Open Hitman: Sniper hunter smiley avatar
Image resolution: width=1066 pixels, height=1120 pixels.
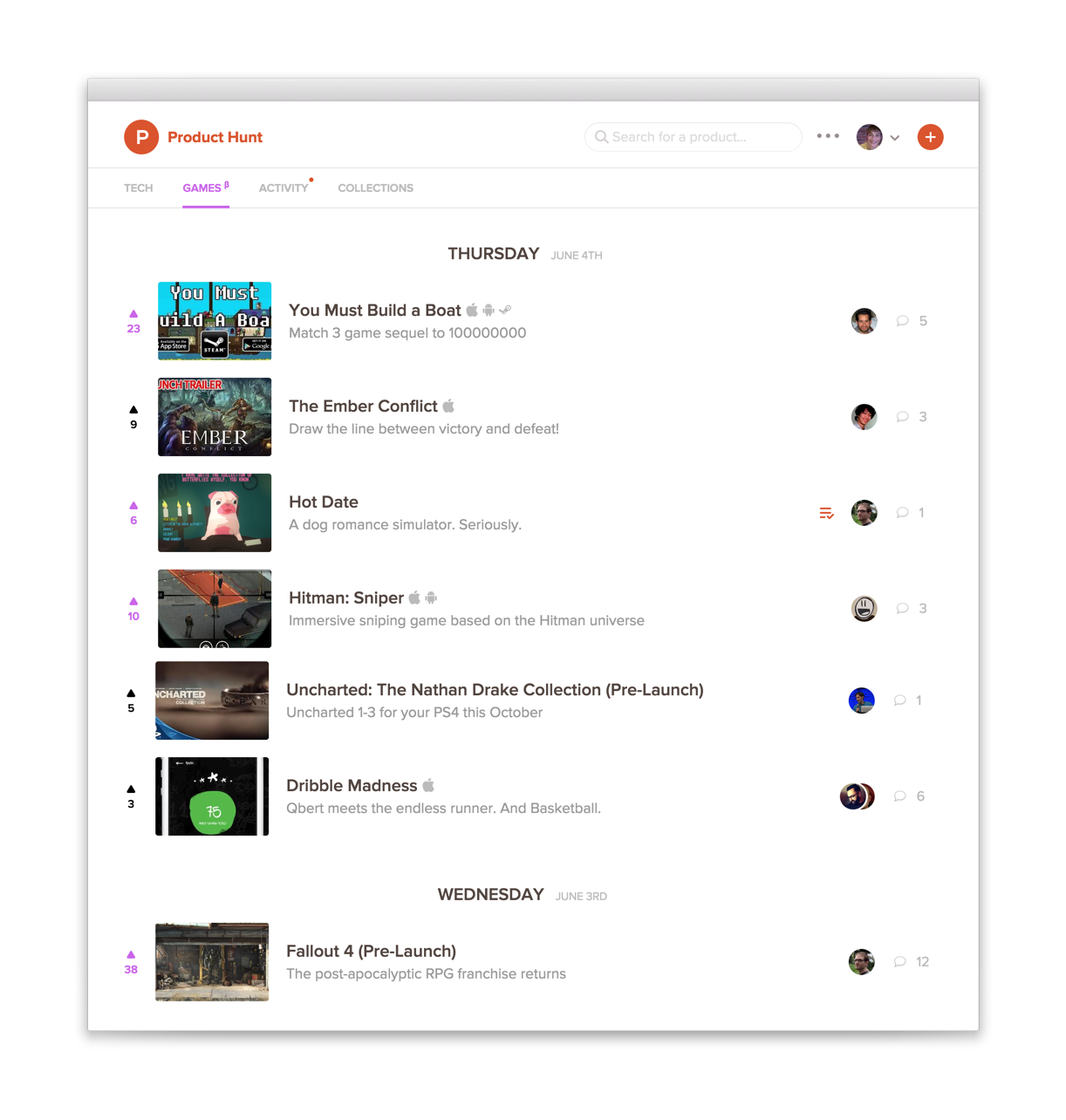(x=864, y=608)
